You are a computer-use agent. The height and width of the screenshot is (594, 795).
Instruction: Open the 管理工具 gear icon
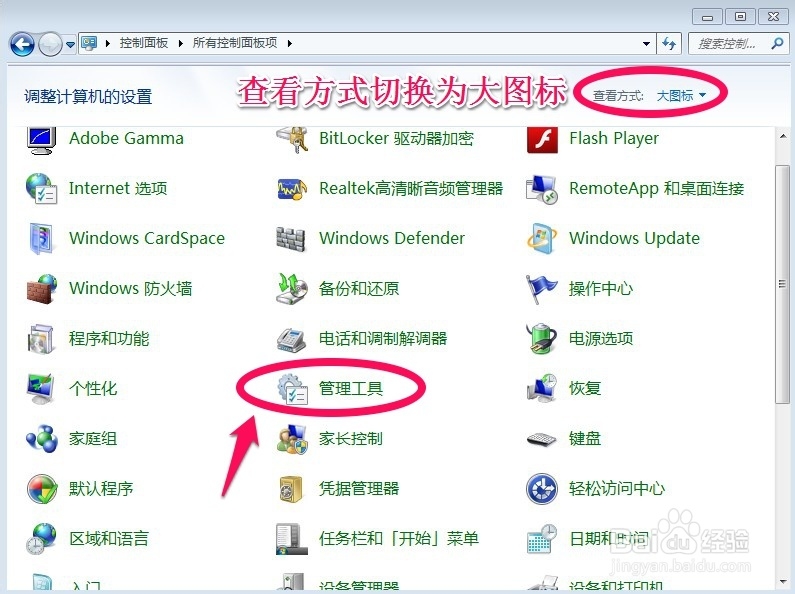293,389
